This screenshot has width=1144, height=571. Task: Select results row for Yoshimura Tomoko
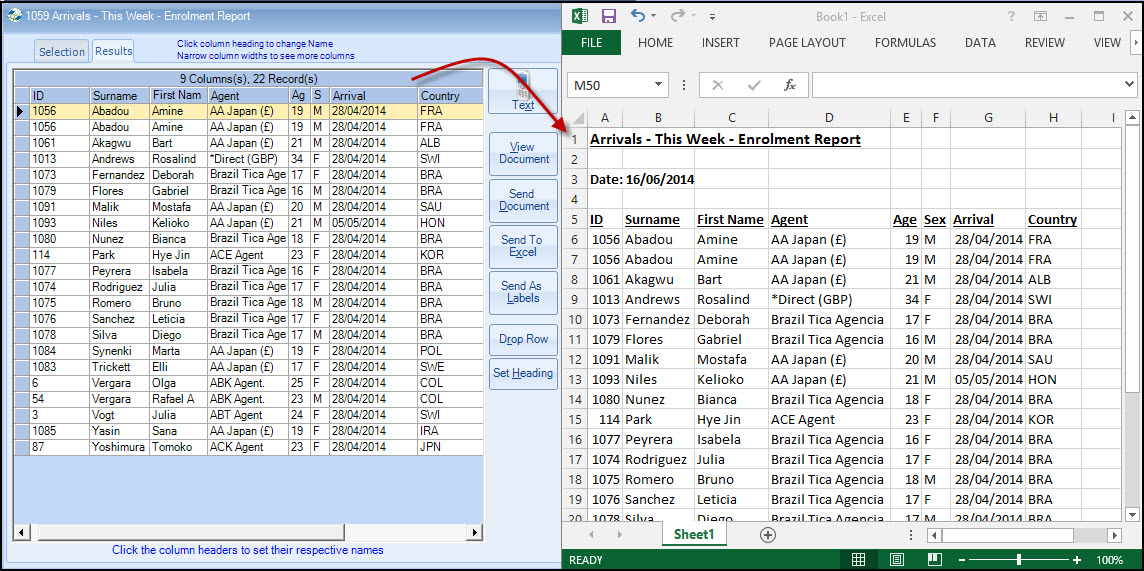[x=248, y=447]
